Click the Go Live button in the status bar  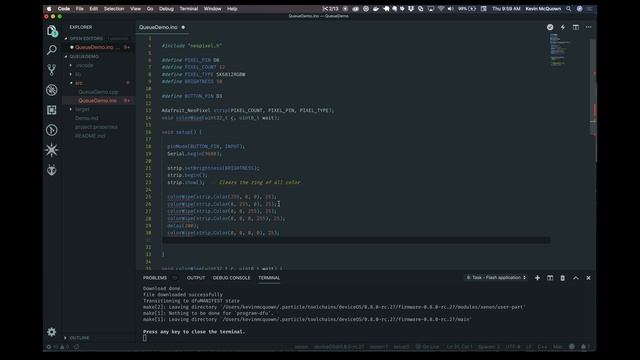427,347
